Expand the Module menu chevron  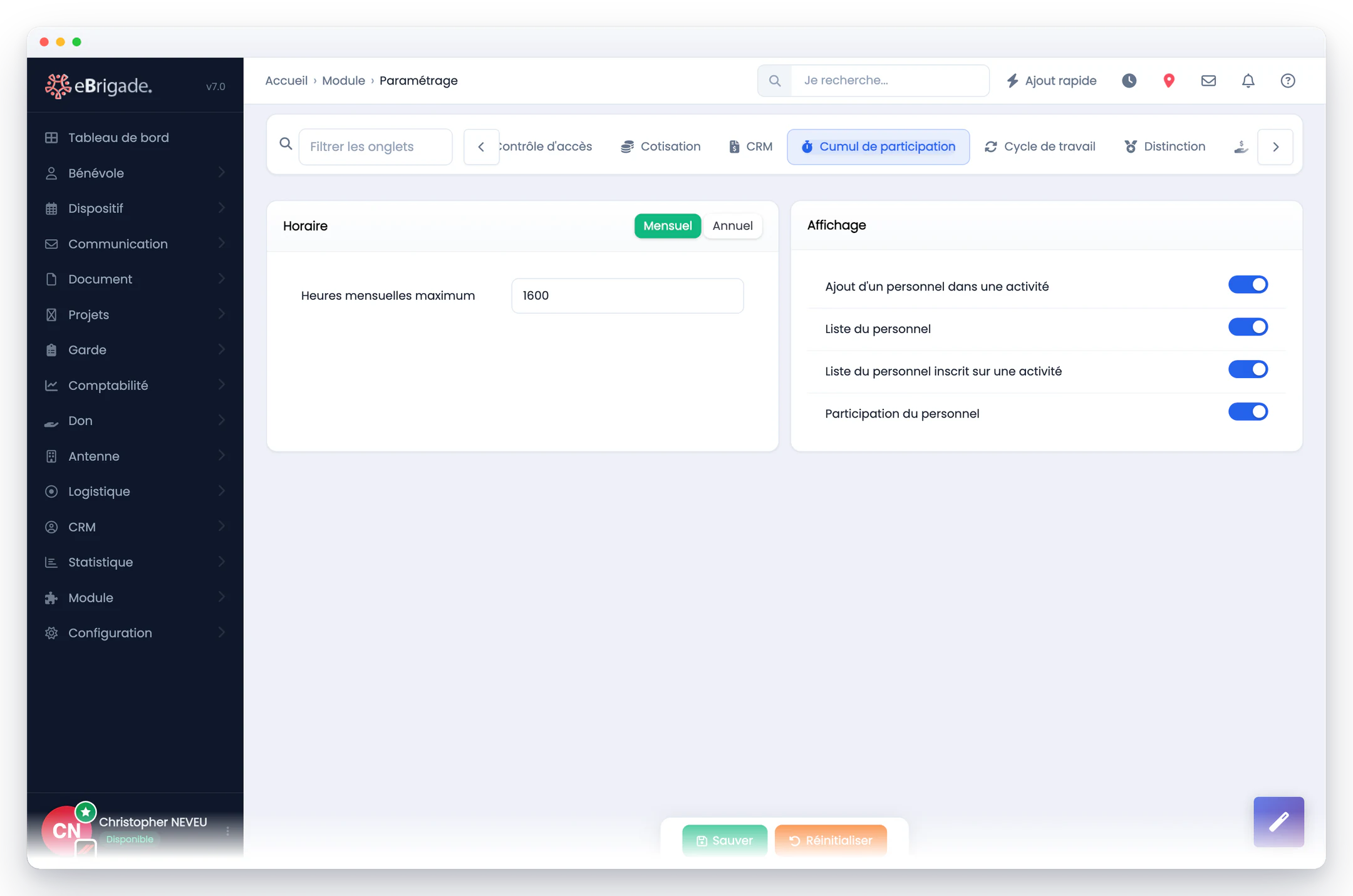[222, 597]
